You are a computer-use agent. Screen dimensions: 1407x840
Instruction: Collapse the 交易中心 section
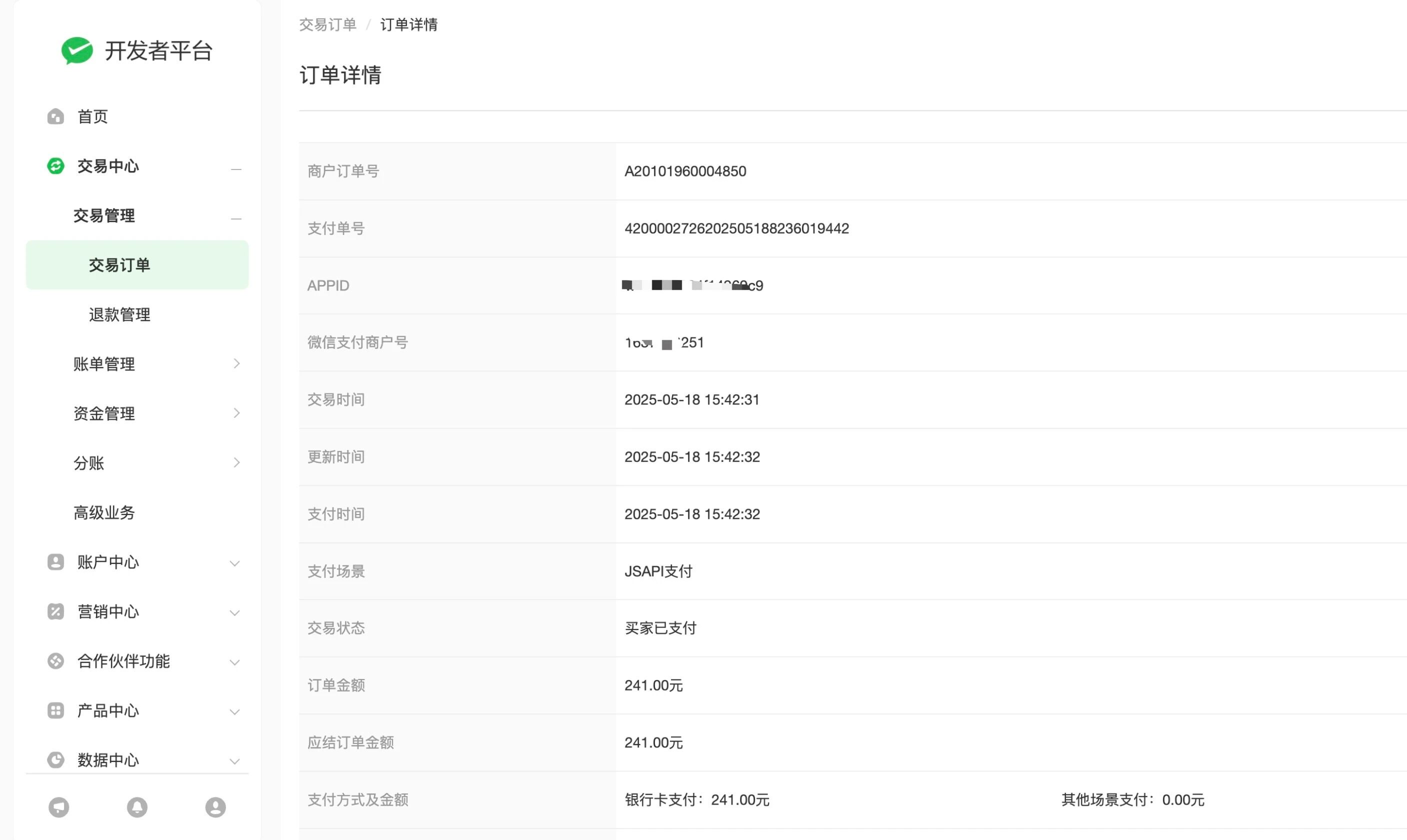coord(236,168)
